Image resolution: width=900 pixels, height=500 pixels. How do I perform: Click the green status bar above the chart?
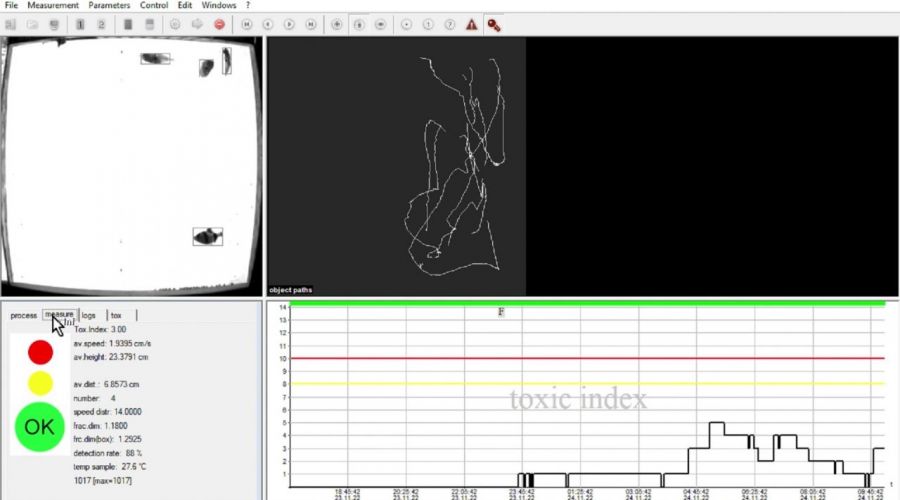click(x=587, y=303)
